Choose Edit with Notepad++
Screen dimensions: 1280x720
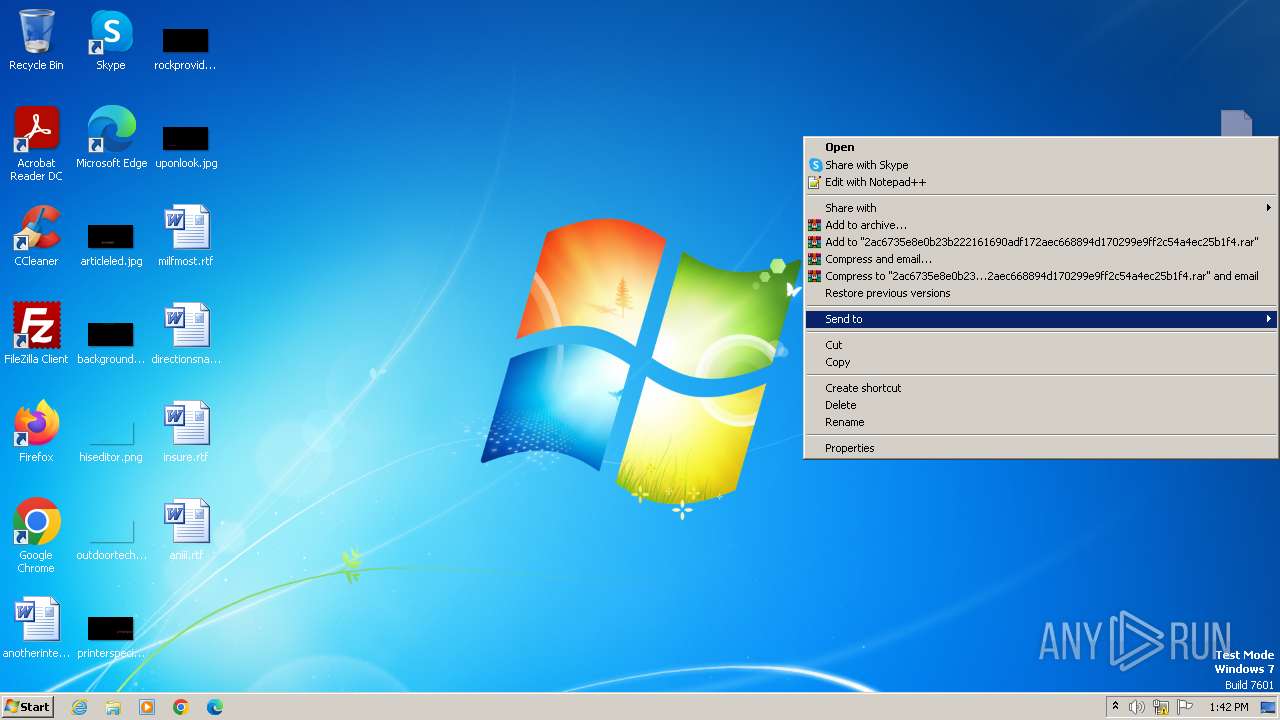coord(1041,182)
